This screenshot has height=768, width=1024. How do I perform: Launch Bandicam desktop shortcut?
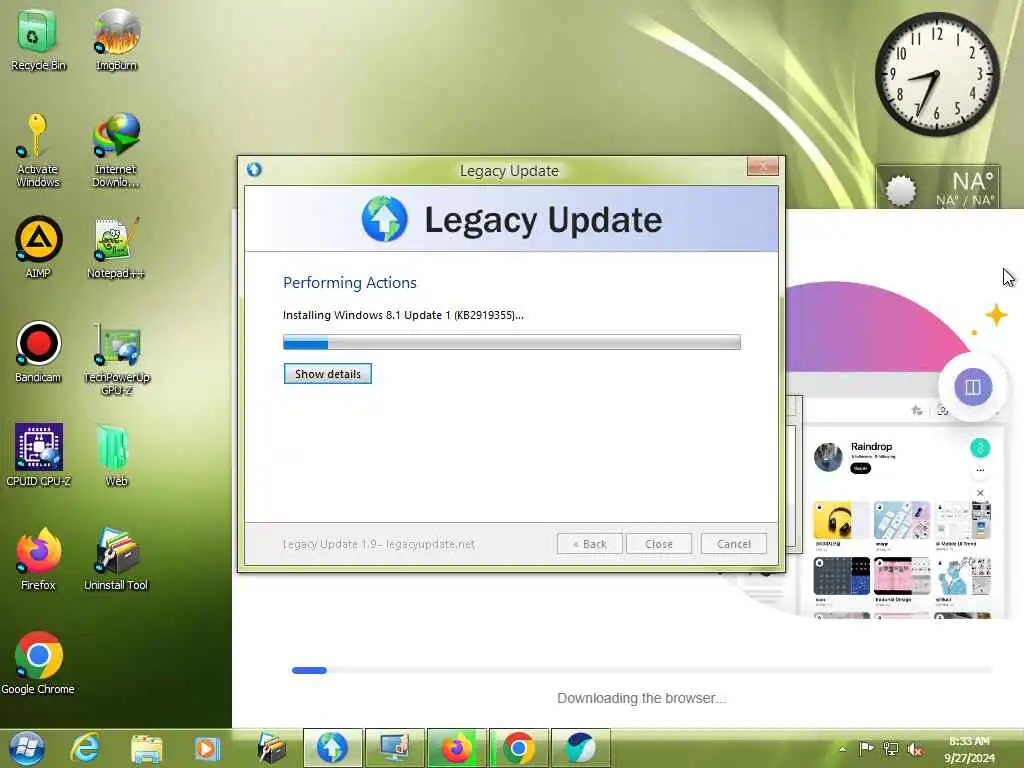pyautogui.click(x=38, y=351)
